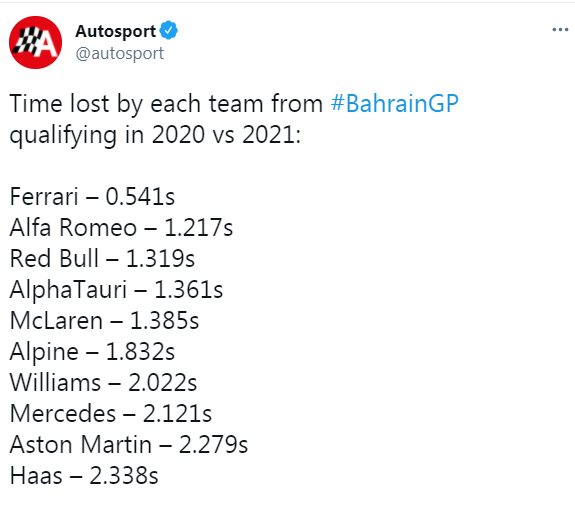
Task: Click the Alpine – 1.832s line
Action: (x=92, y=352)
